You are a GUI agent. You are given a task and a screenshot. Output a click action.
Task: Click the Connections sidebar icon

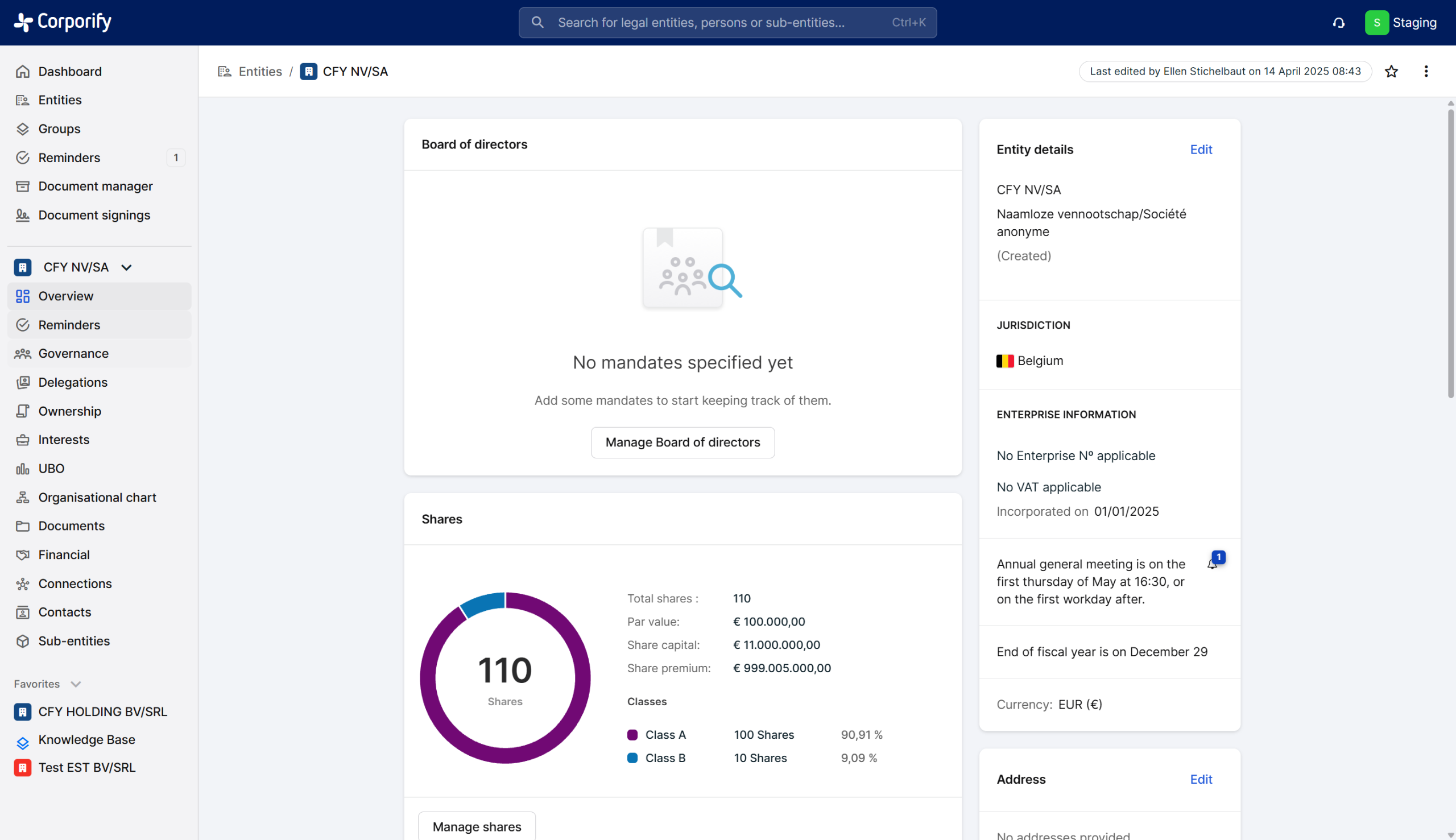click(23, 584)
